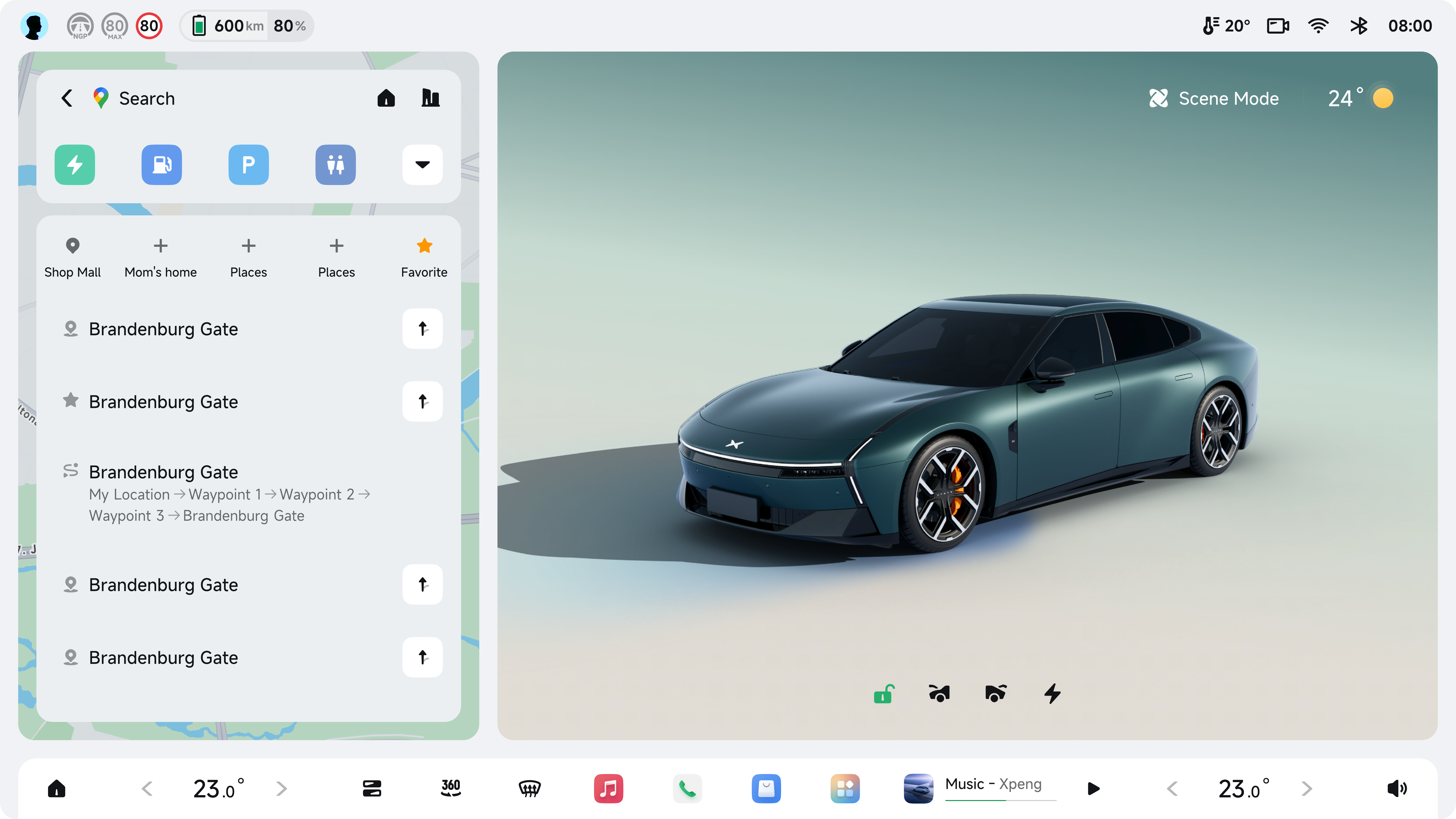Tap the grey 80 MAX speed icon
This screenshot has height=819, width=1456.
click(x=115, y=26)
